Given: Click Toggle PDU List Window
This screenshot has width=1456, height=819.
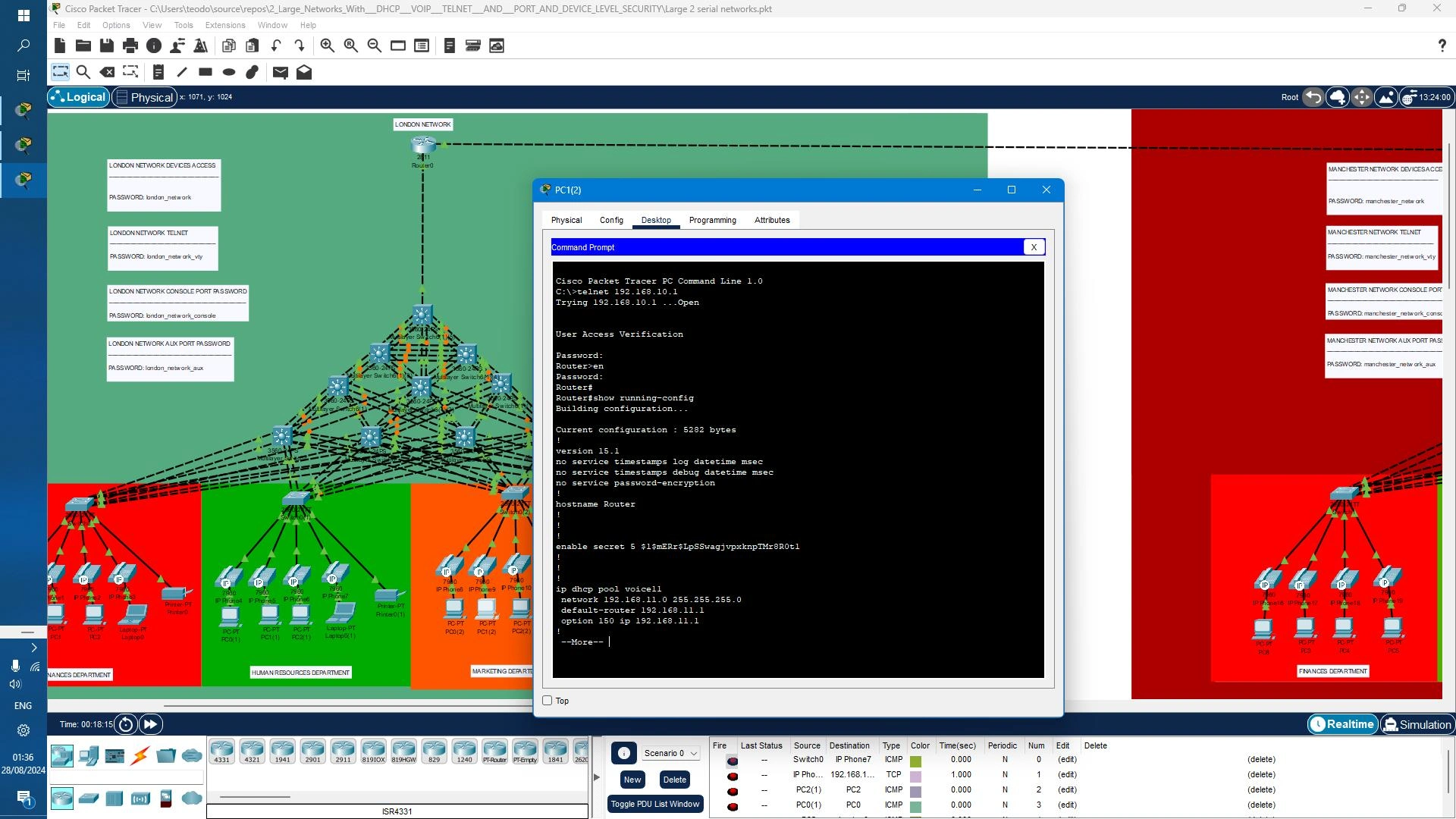Looking at the screenshot, I should coord(655,804).
